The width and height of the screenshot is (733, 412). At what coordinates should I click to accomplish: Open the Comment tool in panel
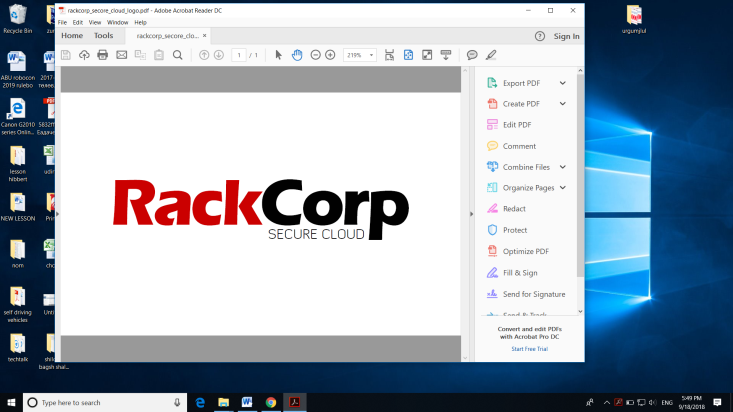tap(519, 146)
